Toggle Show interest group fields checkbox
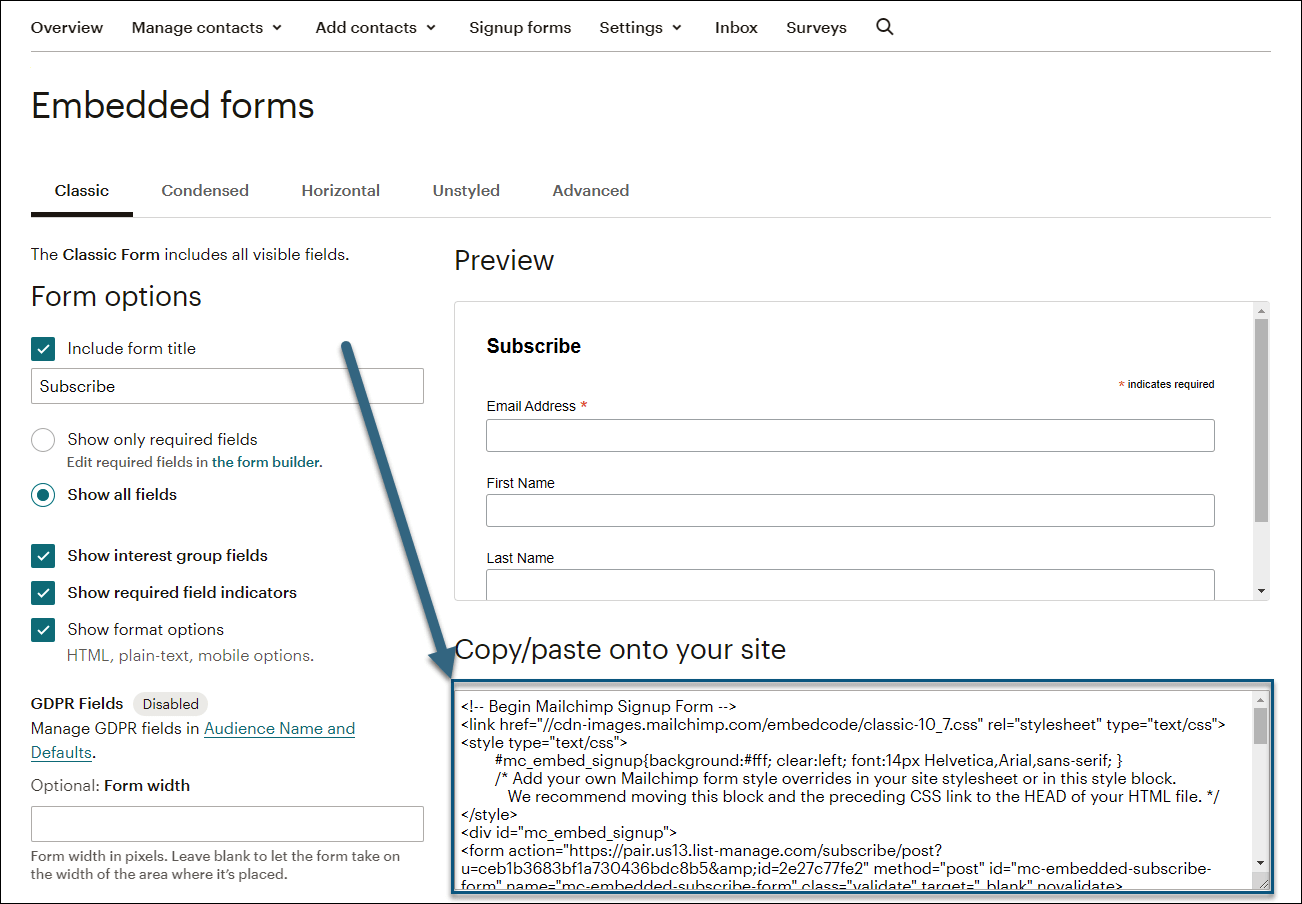The height and width of the screenshot is (904, 1302). point(43,556)
